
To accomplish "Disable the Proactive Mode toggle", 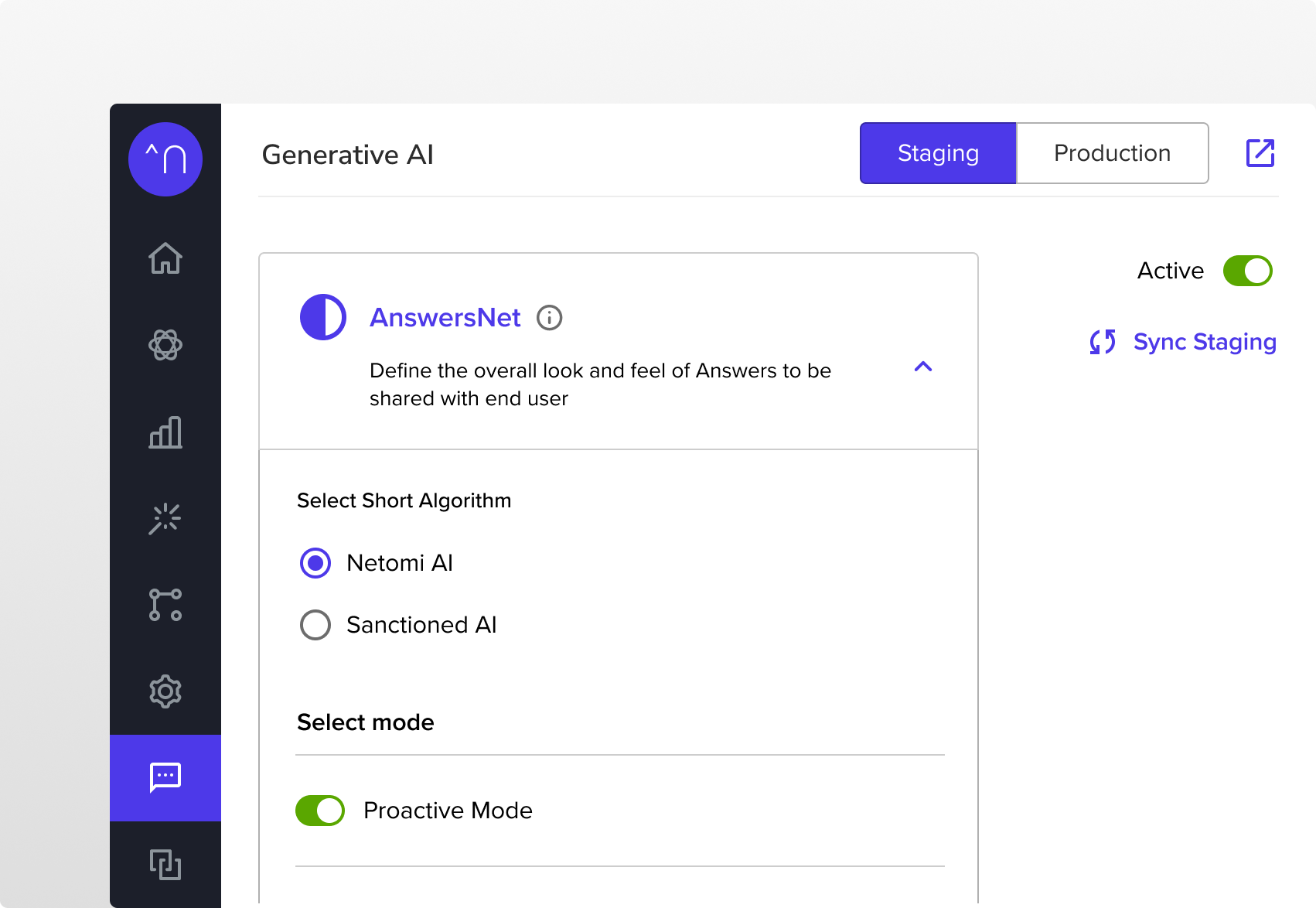I will [x=320, y=811].
